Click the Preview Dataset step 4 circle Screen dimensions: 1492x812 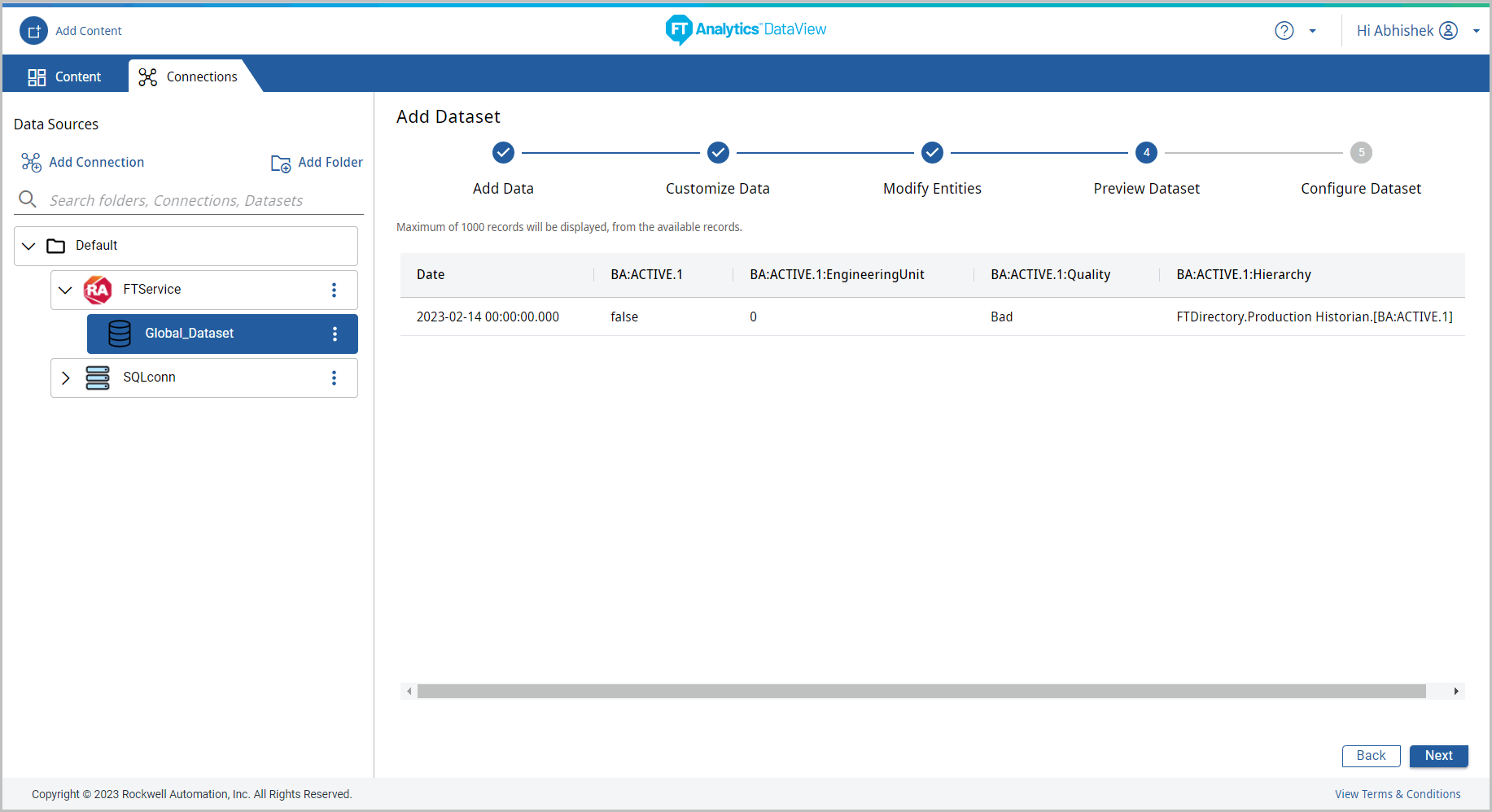pyautogui.click(x=1146, y=152)
